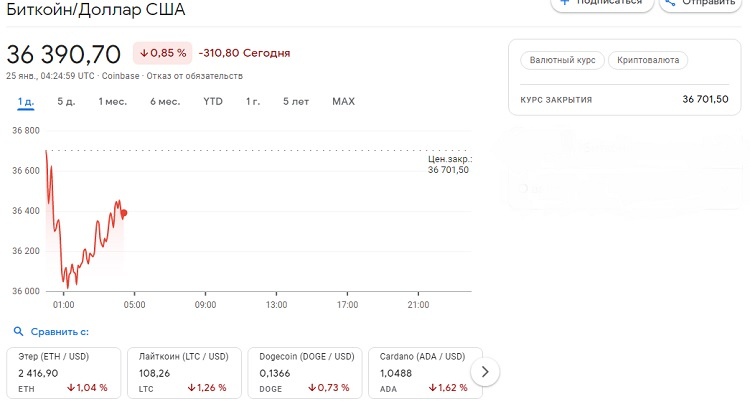Show the 6 мес. chart range
This screenshot has width=750, height=404.
(165, 101)
